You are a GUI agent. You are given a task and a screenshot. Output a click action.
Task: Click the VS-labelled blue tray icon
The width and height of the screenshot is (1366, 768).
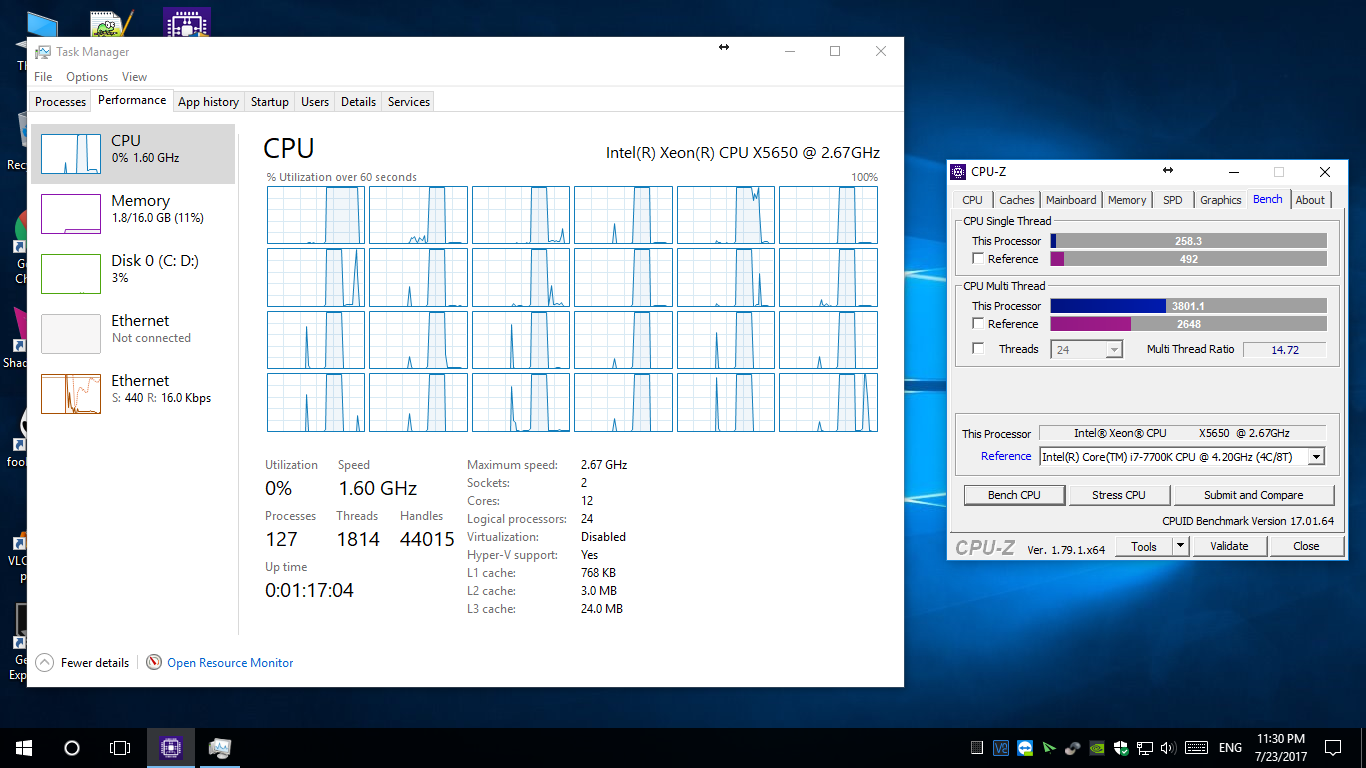(x=1001, y=748)
